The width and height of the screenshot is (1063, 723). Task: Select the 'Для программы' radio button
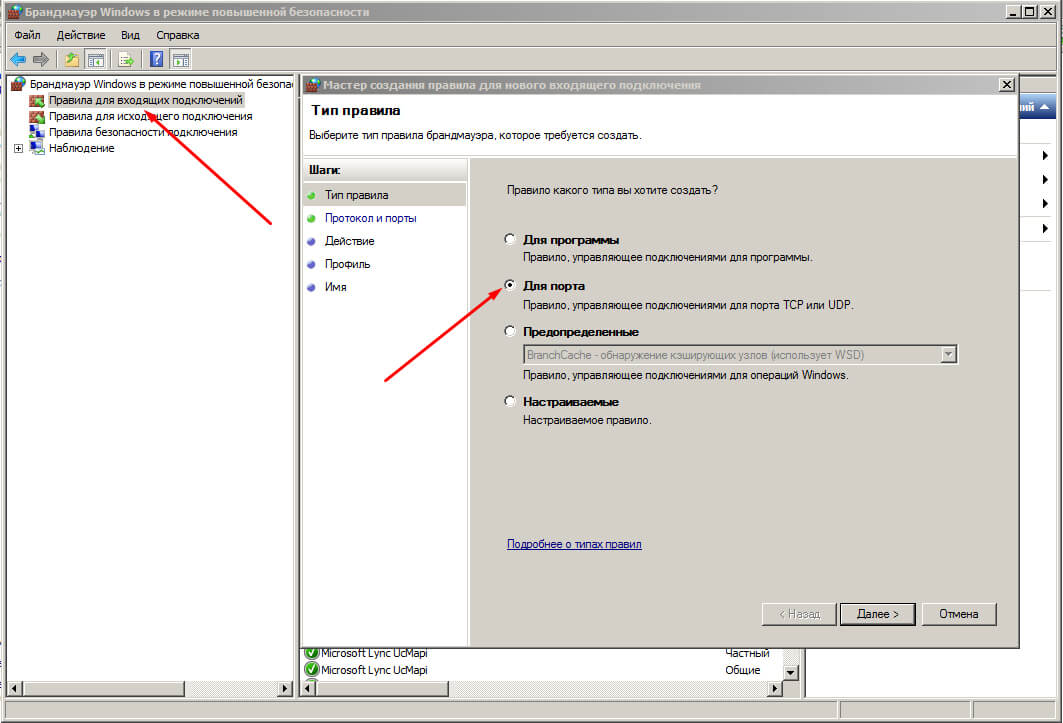coord(510,240)
